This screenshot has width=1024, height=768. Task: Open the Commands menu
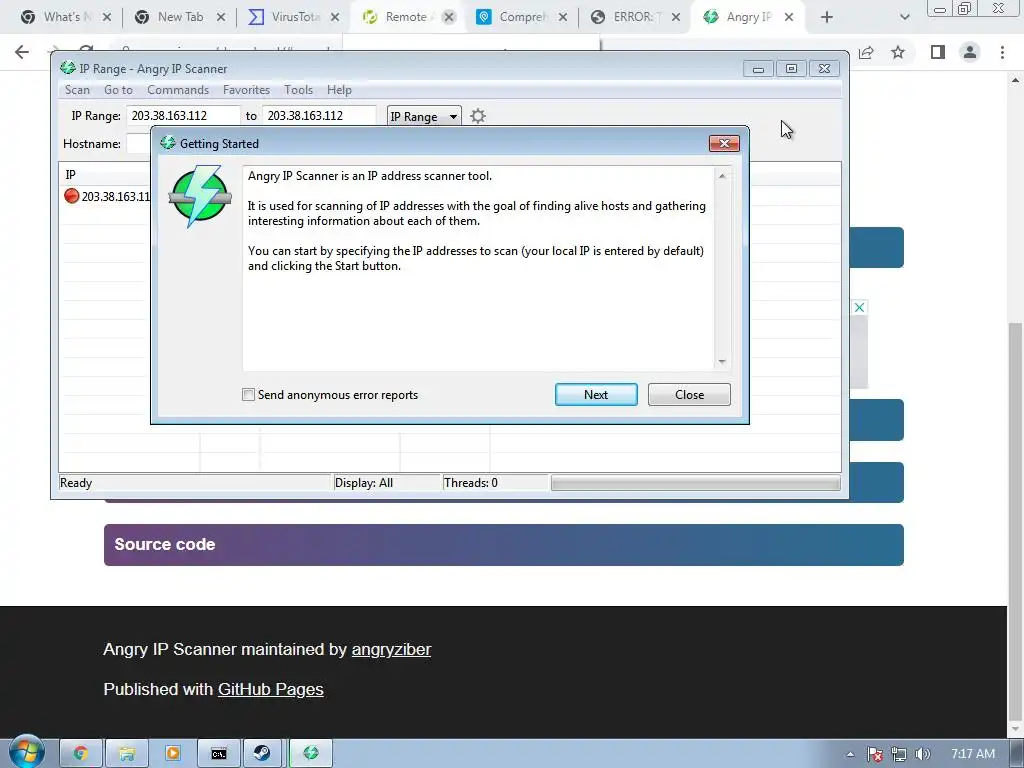pyautogui.click(x=178, y=90)
